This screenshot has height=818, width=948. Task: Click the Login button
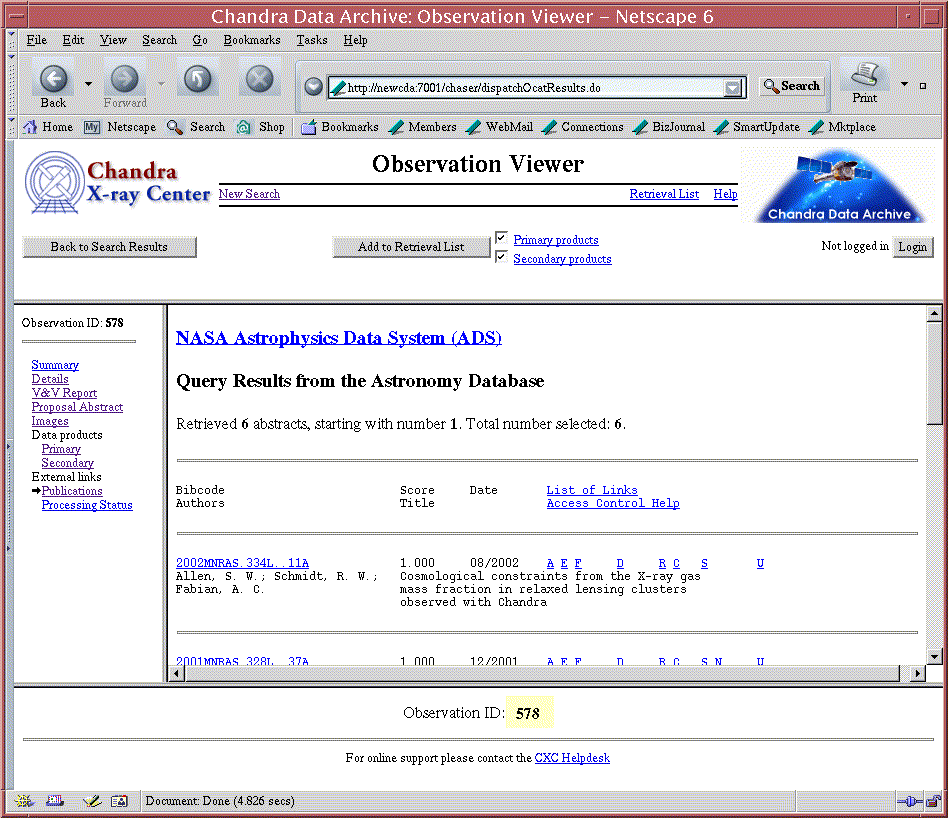pyautogui.click(x=912, y=247)
